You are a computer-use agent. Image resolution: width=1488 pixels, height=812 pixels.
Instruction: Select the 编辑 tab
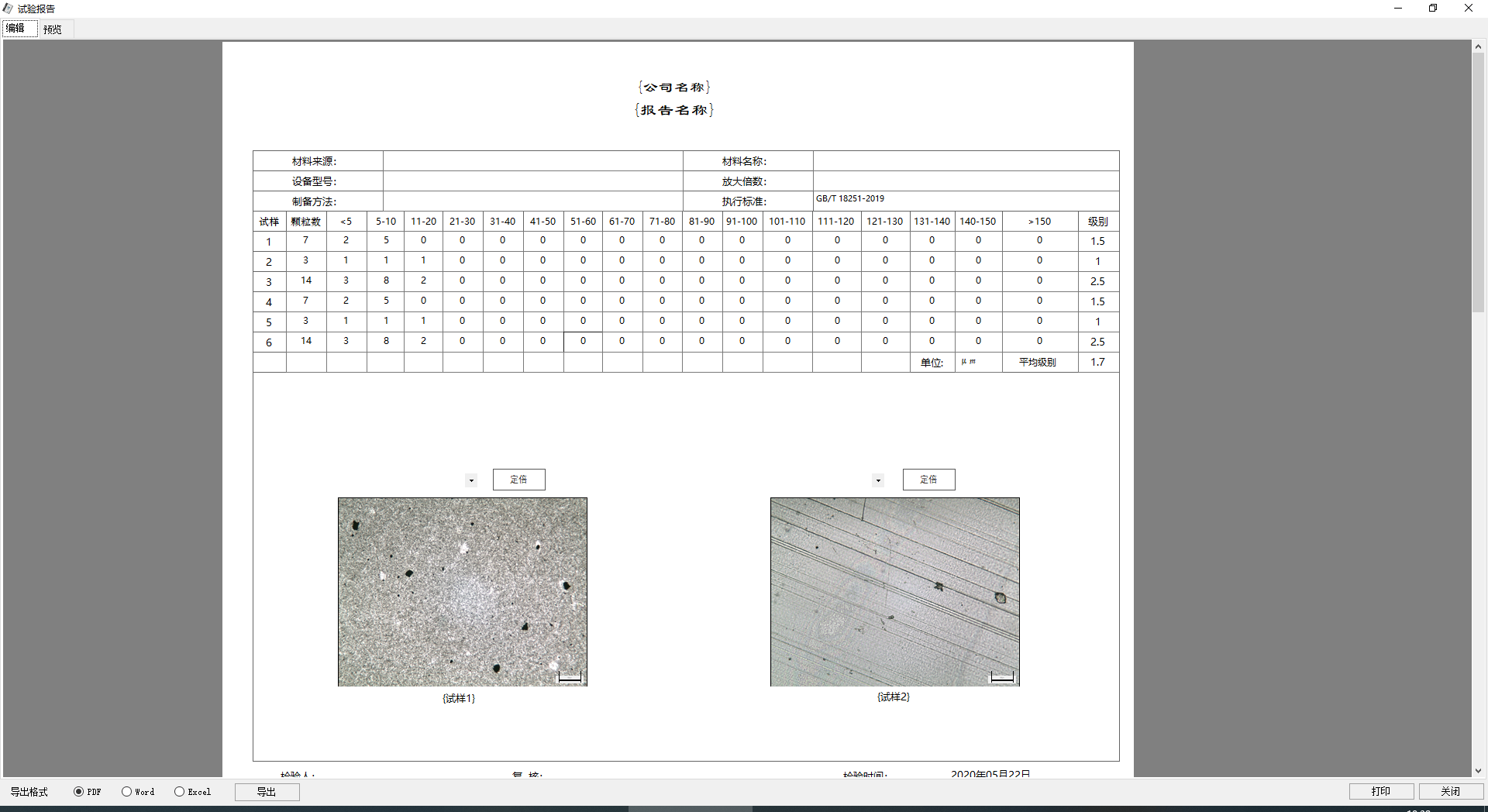(16, 29)
